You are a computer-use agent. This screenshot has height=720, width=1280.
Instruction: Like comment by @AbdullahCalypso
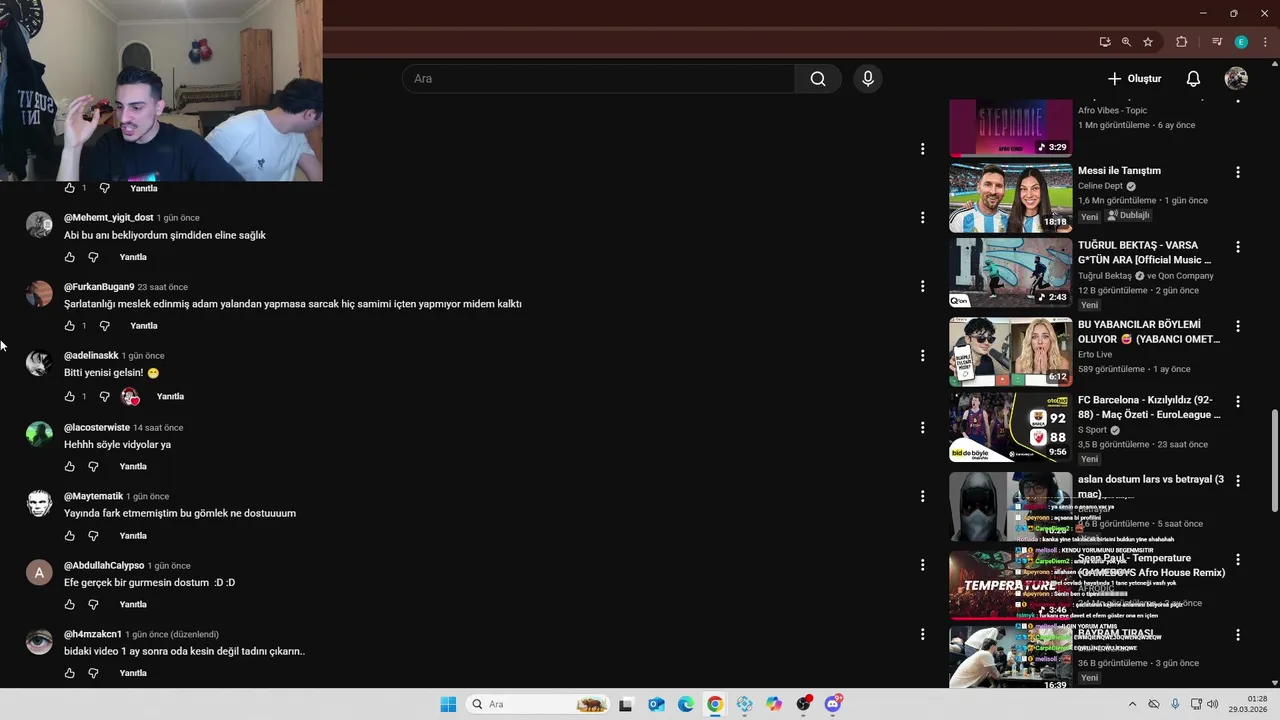pos(70,605)
